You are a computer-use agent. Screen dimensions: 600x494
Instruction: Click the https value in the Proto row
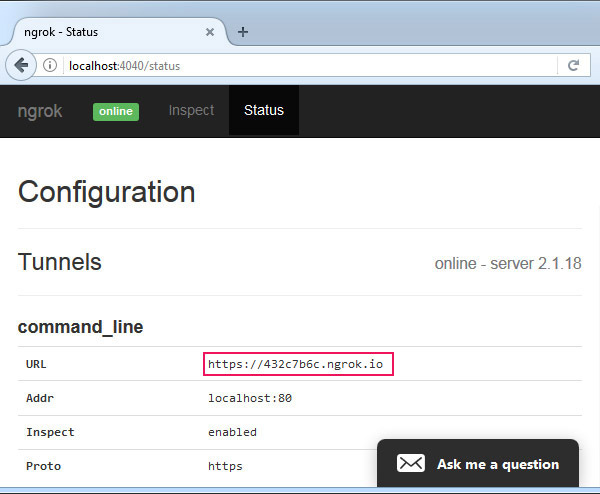(x=225, y=466)
